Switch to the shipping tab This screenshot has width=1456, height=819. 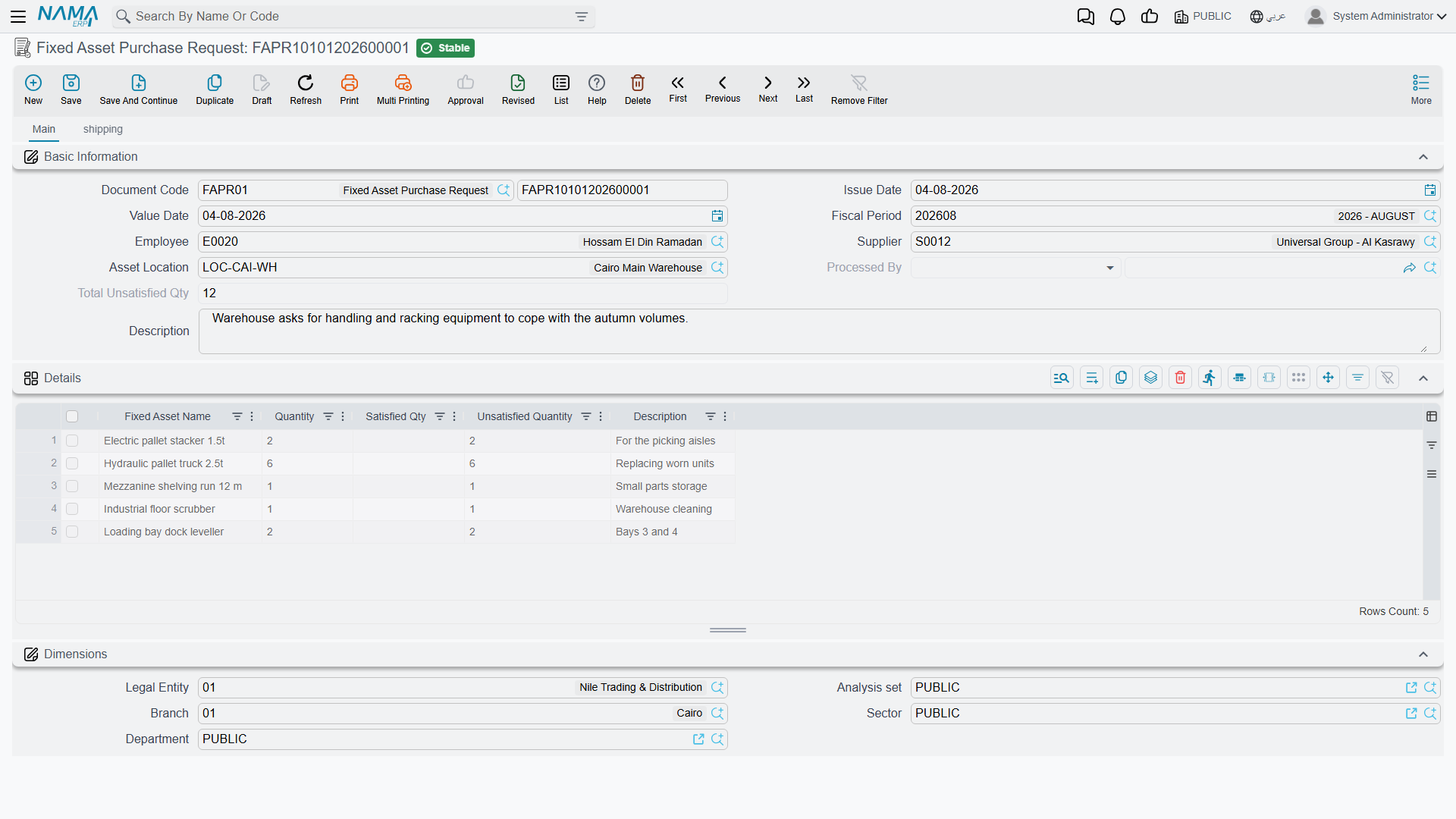(x=103, y=129)
